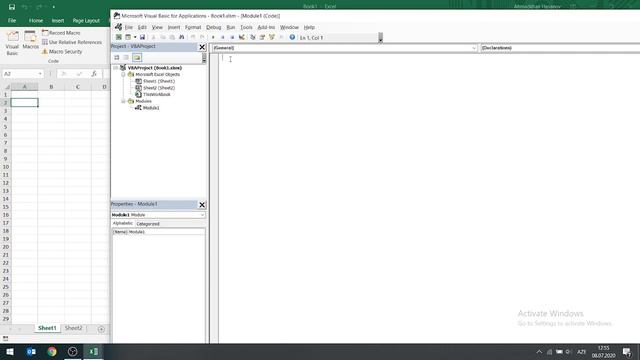Open the VBA Insert menu
Image resolution: width=640 pixels, height=360 pixels.
click(174, 27)
